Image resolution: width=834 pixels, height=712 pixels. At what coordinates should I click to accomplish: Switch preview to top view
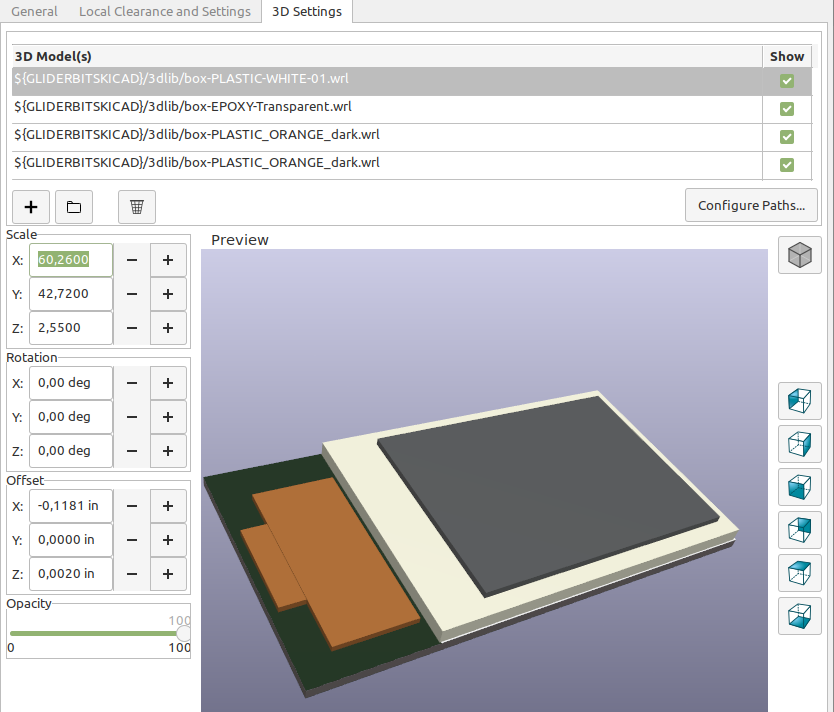pyautogui.click(x=799, y=573)
